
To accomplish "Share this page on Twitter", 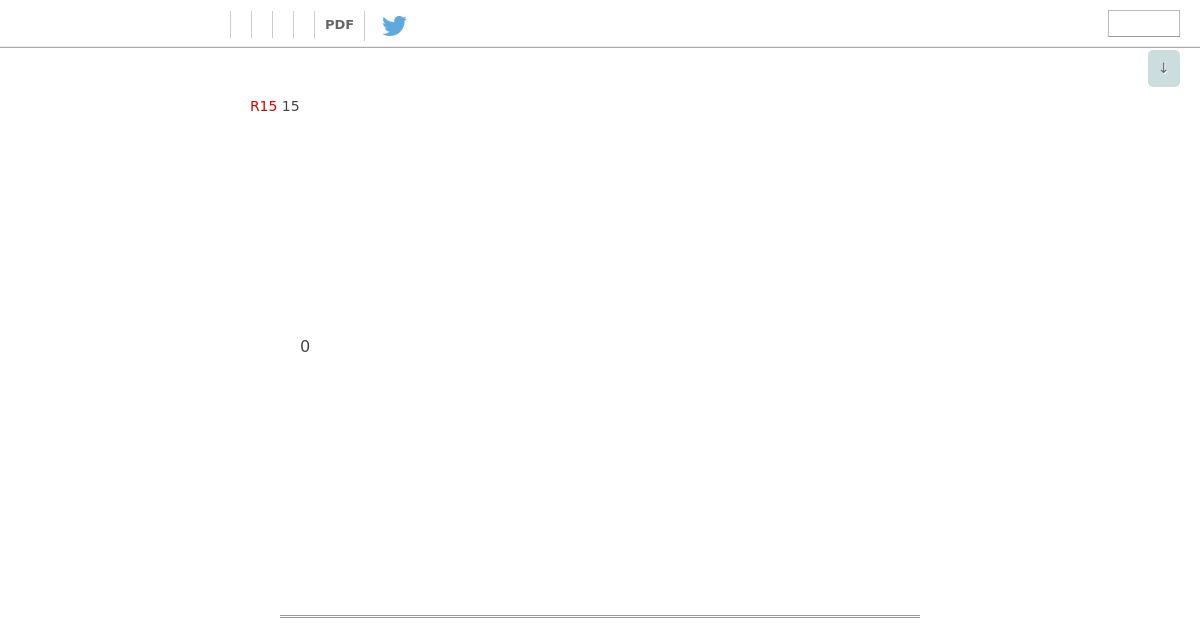I will pyautogui.click(x=394, y=25).
